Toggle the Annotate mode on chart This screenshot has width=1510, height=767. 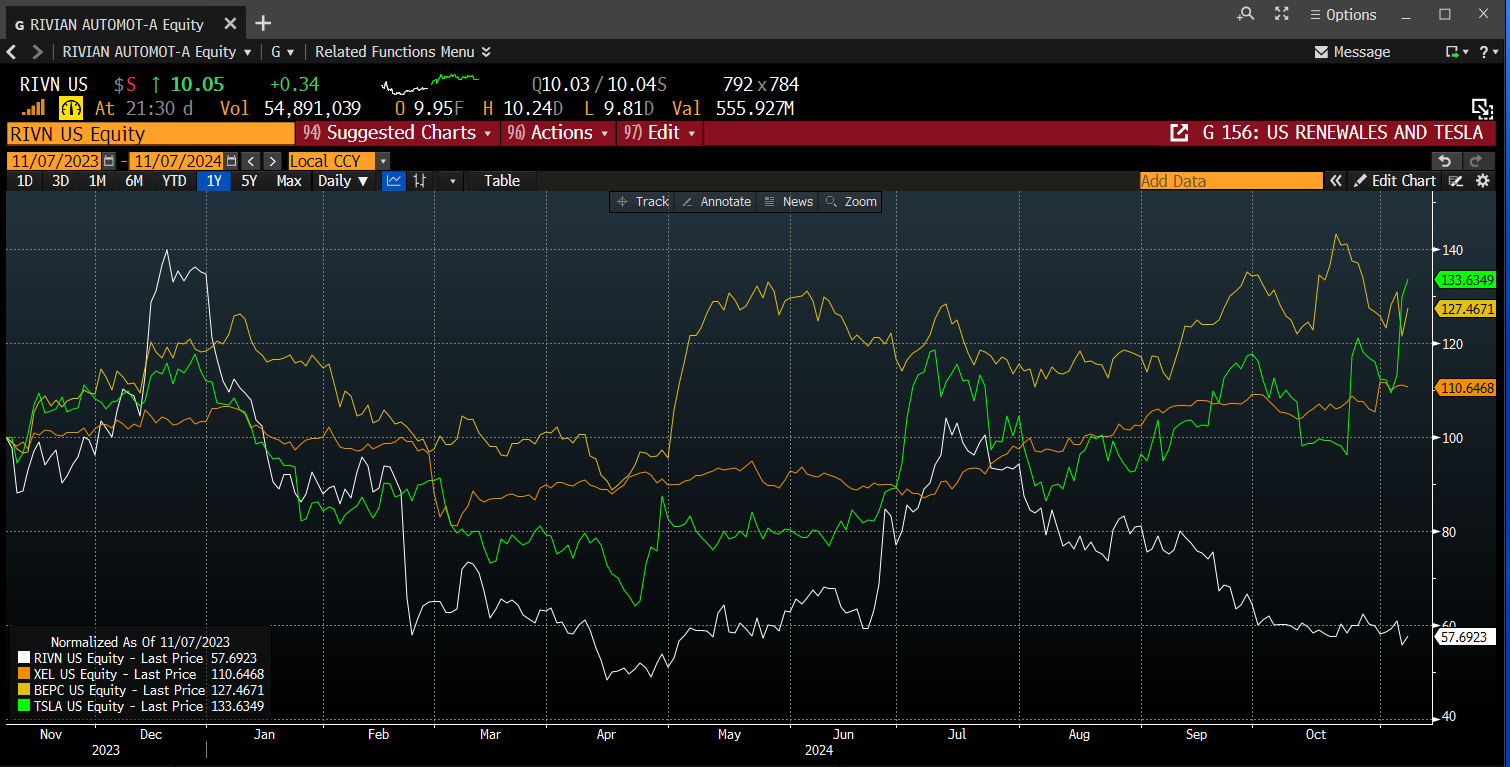pos(715,201)
